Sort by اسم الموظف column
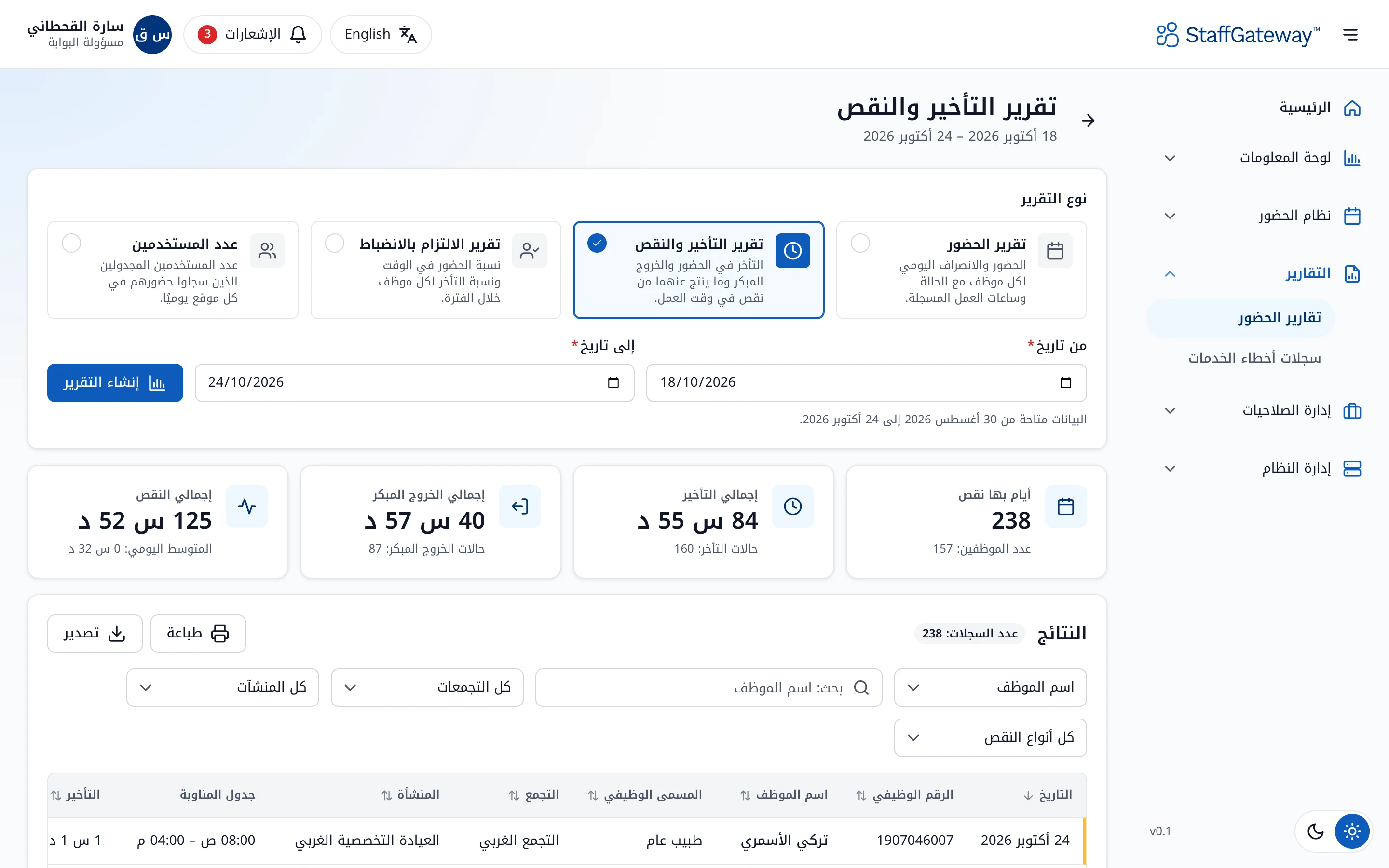The height and width of the screenshot is (868, 1389). [x=783, y=795]
